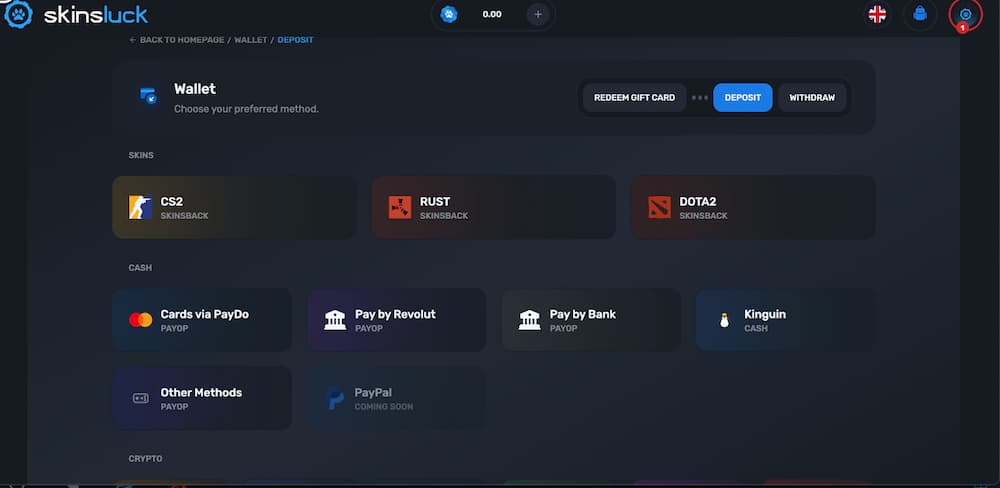The width and height of the screenshot is (1000, 488).
Task: Click the skinsluck paw logo
Action: pos(20,14)
